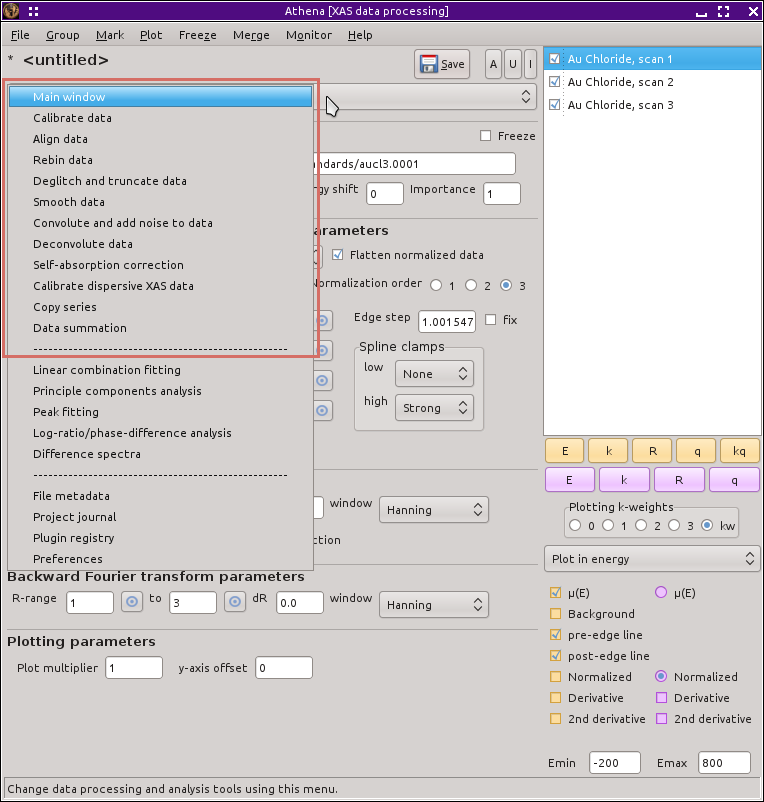764x802 pixels.
Task: Open backward transform Hanning window dropdown
Action: click(x=434, y=605)
